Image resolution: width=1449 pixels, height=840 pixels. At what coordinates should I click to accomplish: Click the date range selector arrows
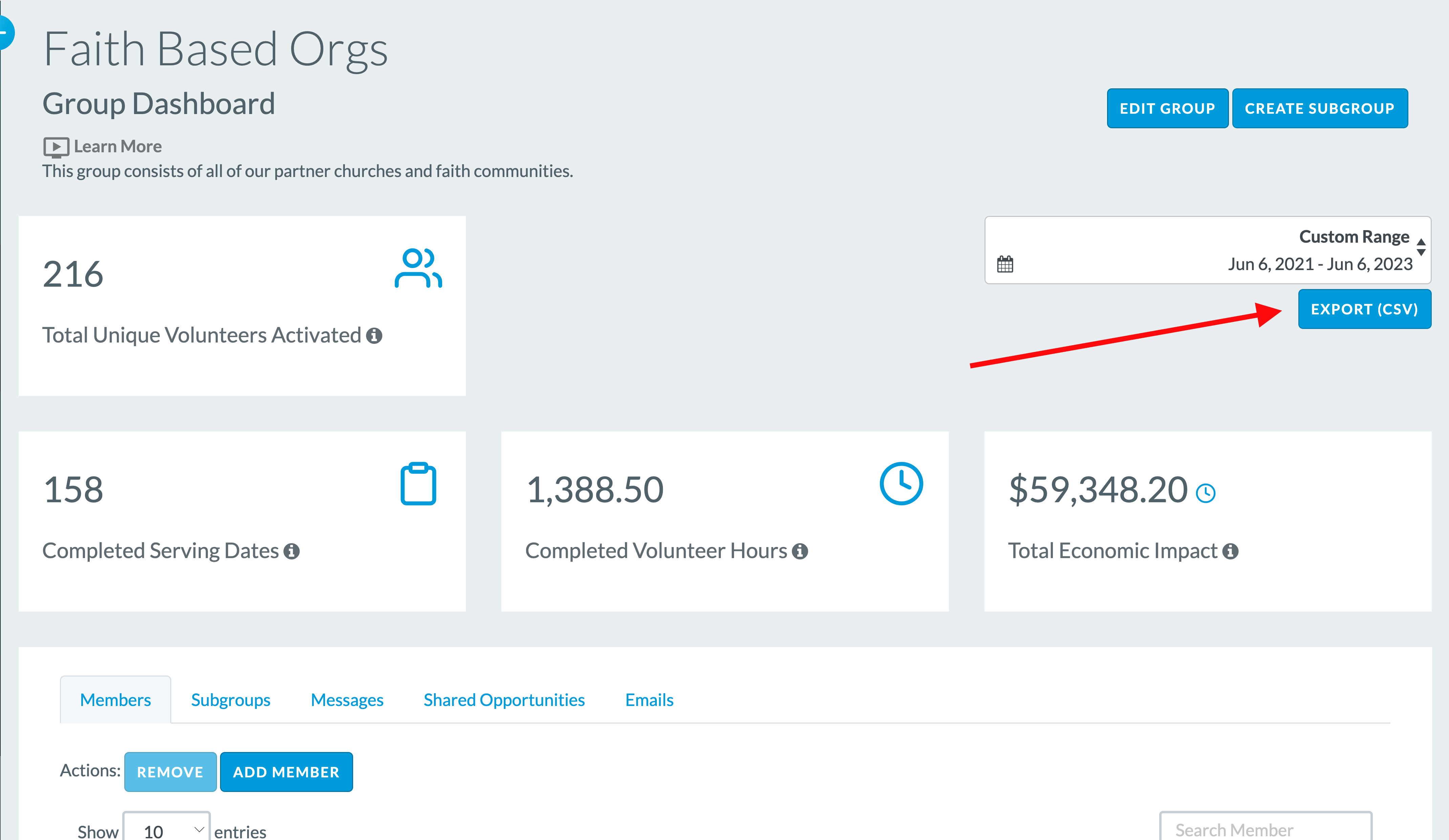click(1421, 247)
